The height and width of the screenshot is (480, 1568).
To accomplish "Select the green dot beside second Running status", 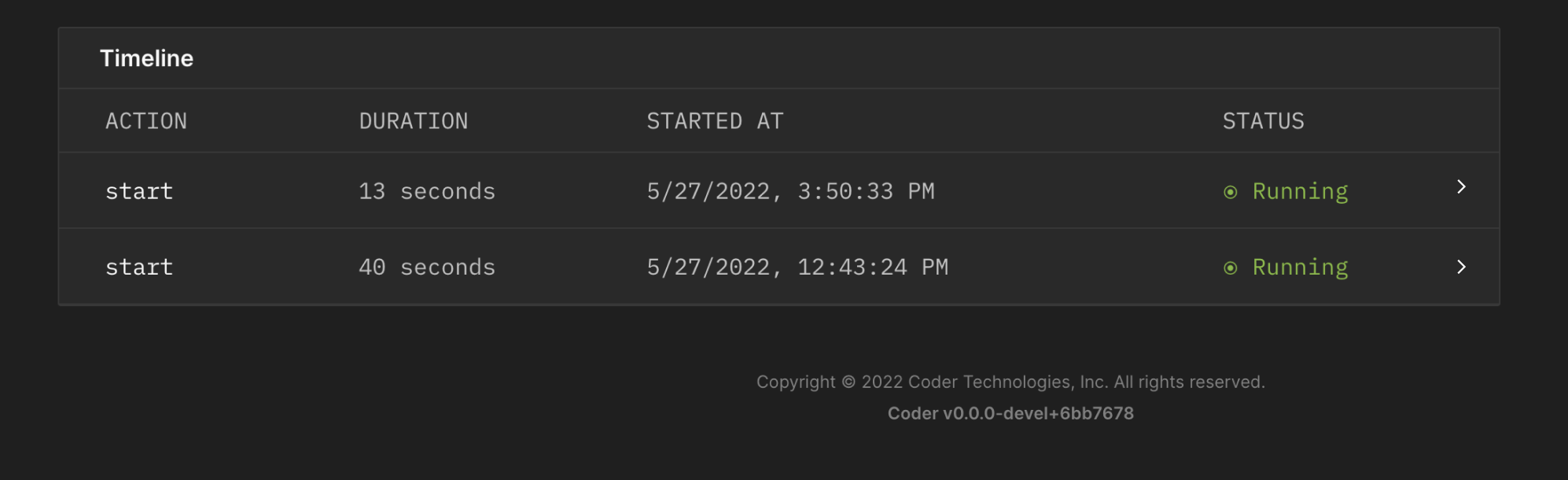I will coord(1231,267).
